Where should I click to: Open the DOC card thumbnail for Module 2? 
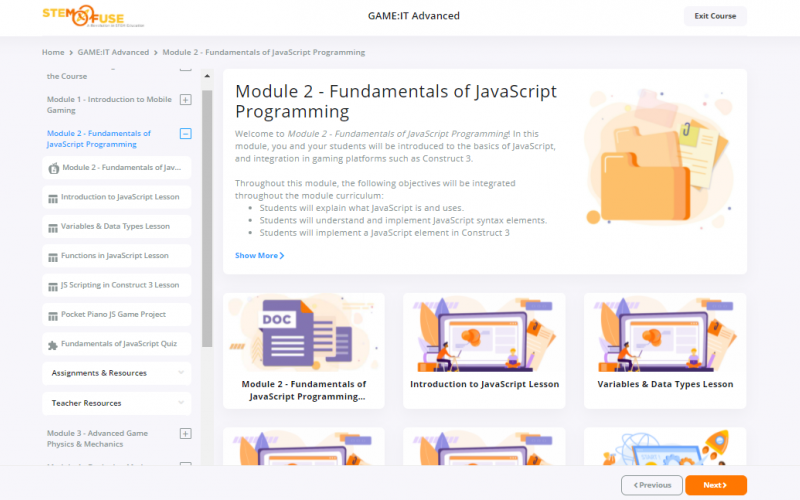click(304, 333)
